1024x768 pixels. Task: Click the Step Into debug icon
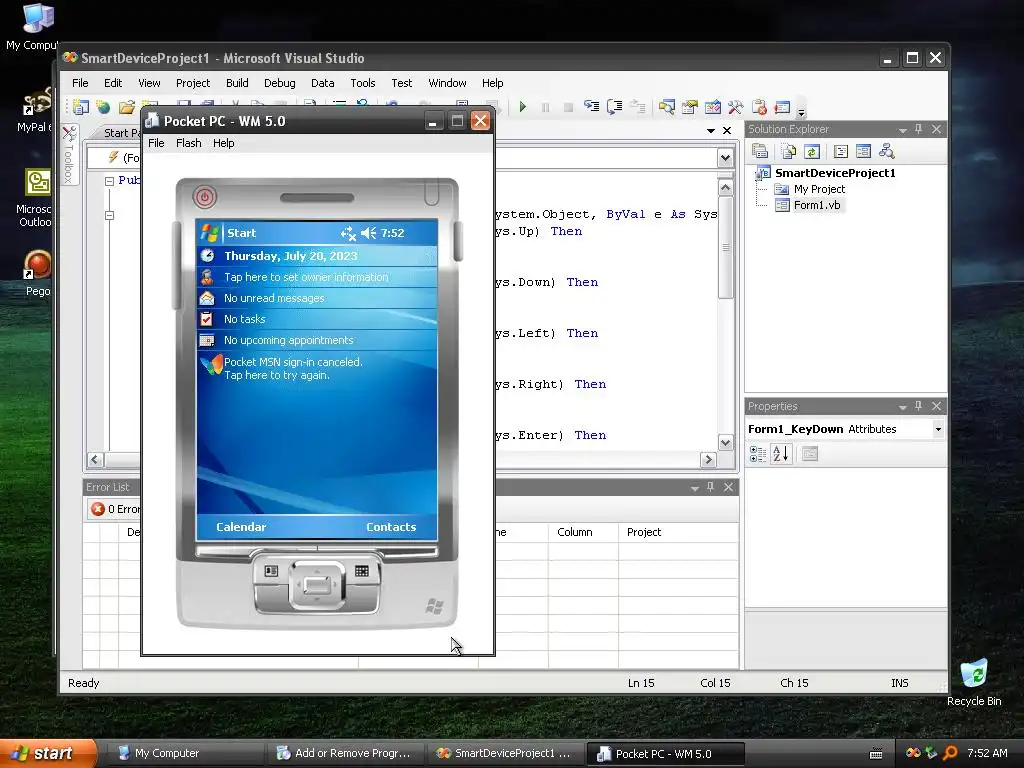coord(592,107)
